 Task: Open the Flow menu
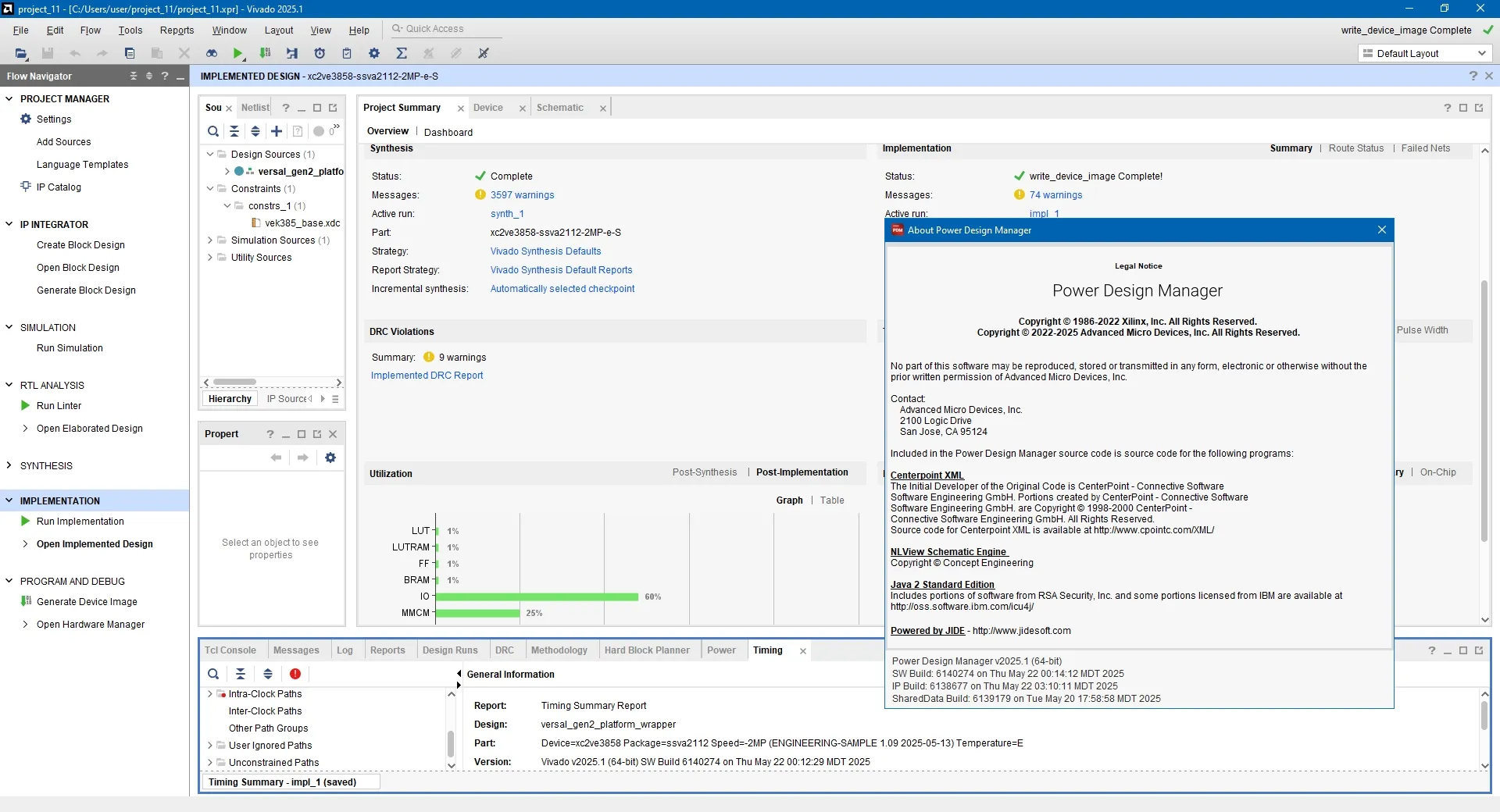point(91,30)
